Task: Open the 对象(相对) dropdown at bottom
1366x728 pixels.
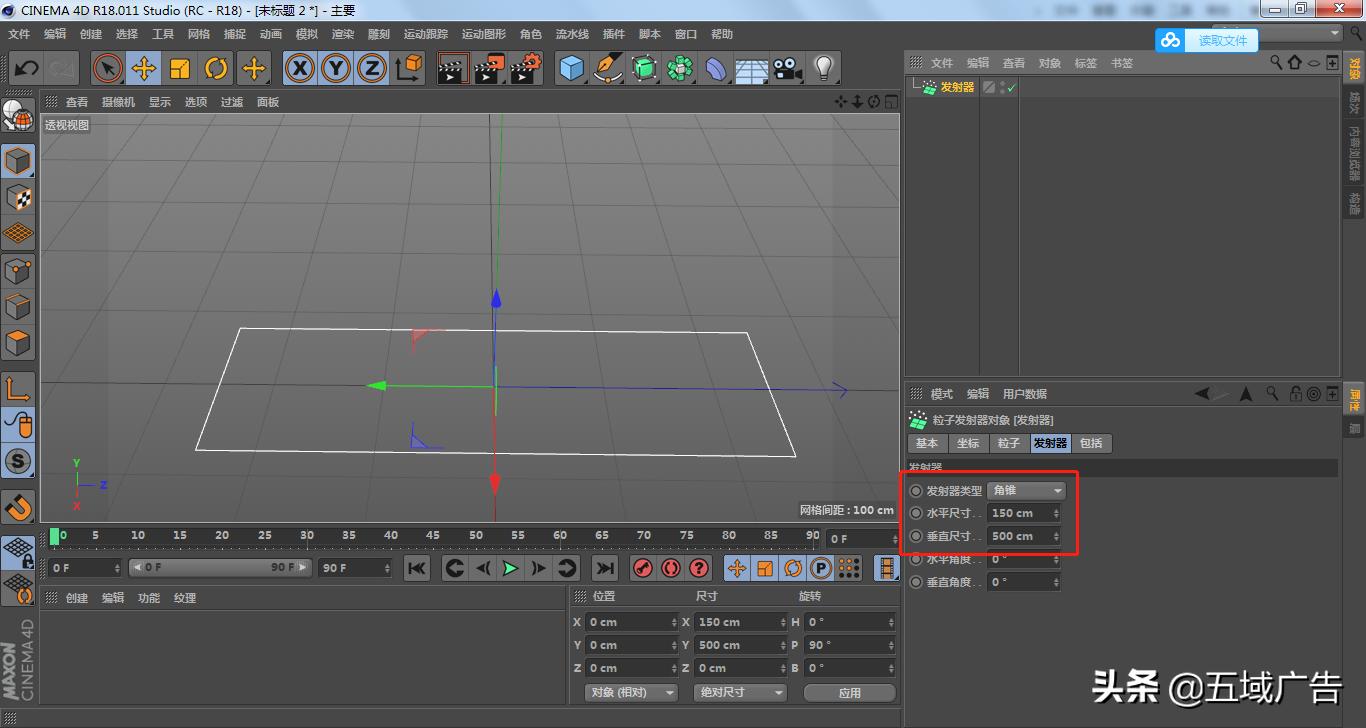Action: coord(630,692)
